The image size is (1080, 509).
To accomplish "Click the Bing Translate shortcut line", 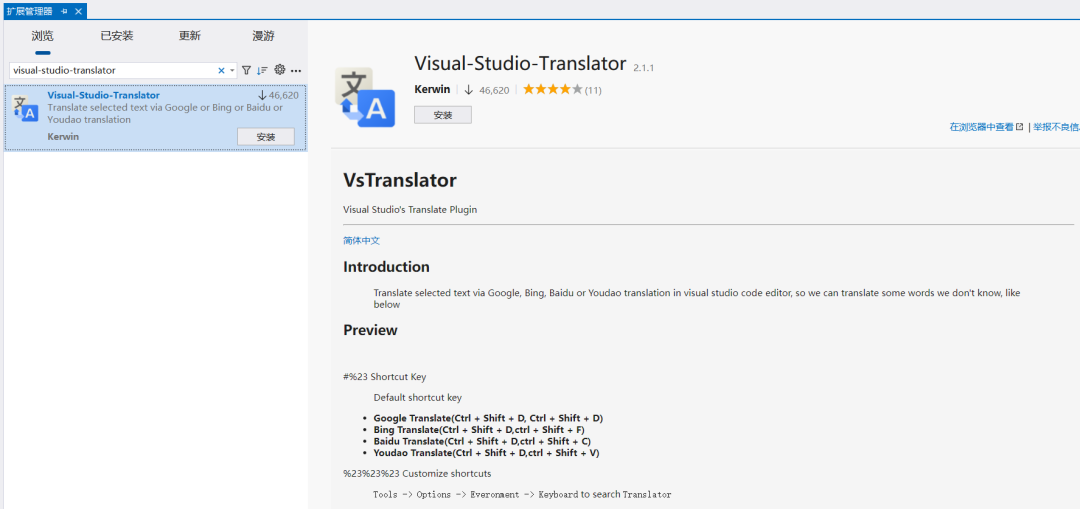I will (x=479, y=430).
